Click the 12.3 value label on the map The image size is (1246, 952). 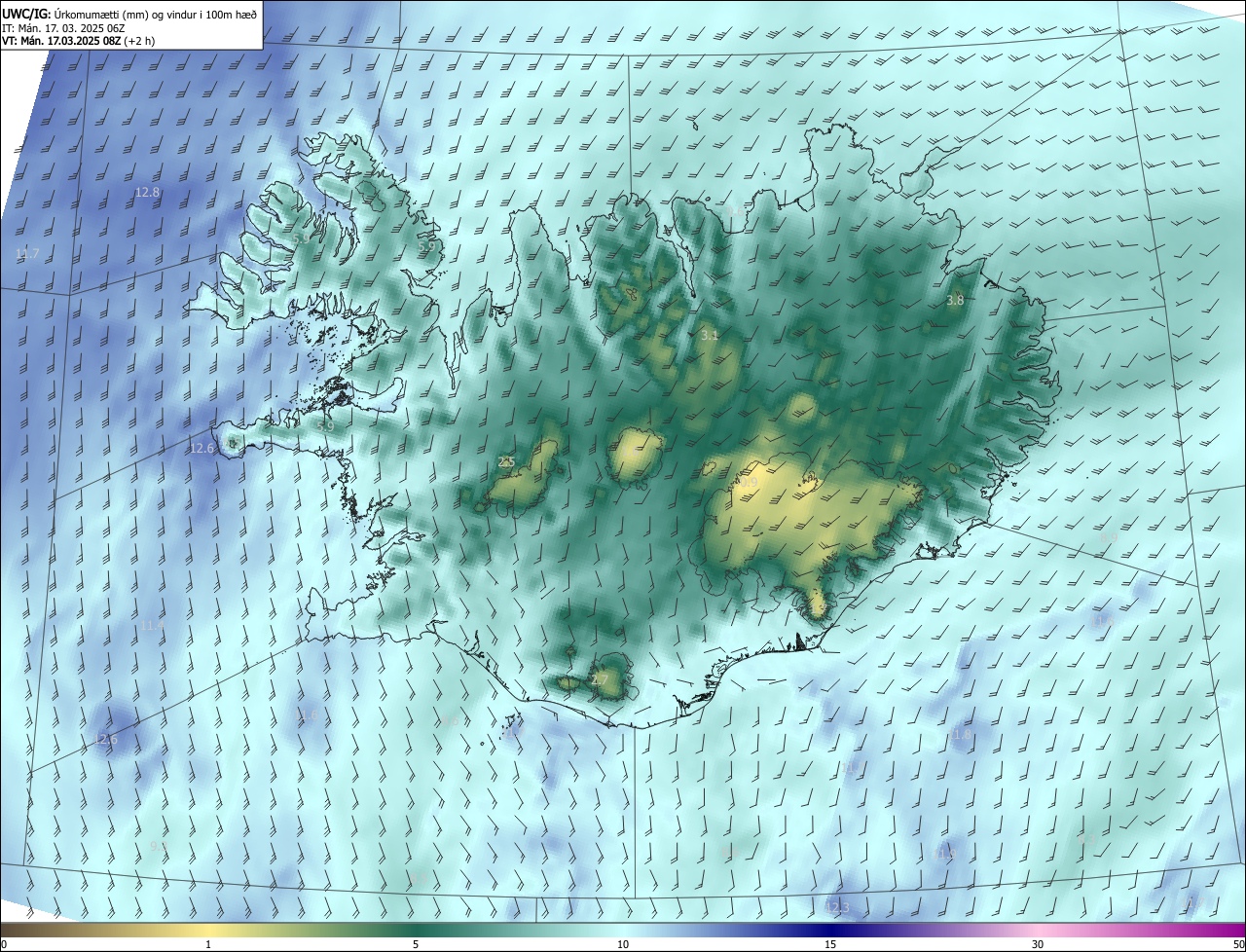pyautogui.click(x=837, y=908)
